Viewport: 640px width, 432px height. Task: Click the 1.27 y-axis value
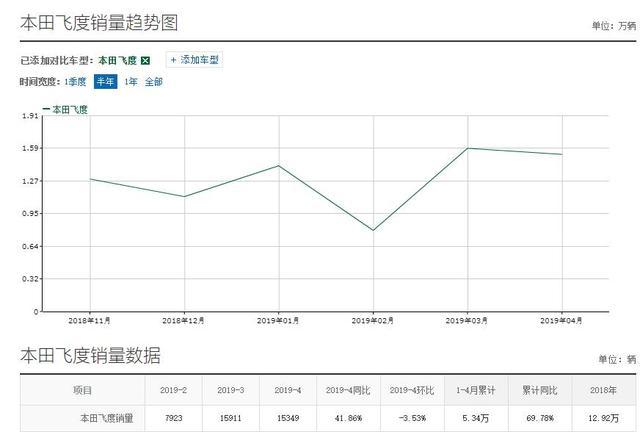(x=30, y=181)
